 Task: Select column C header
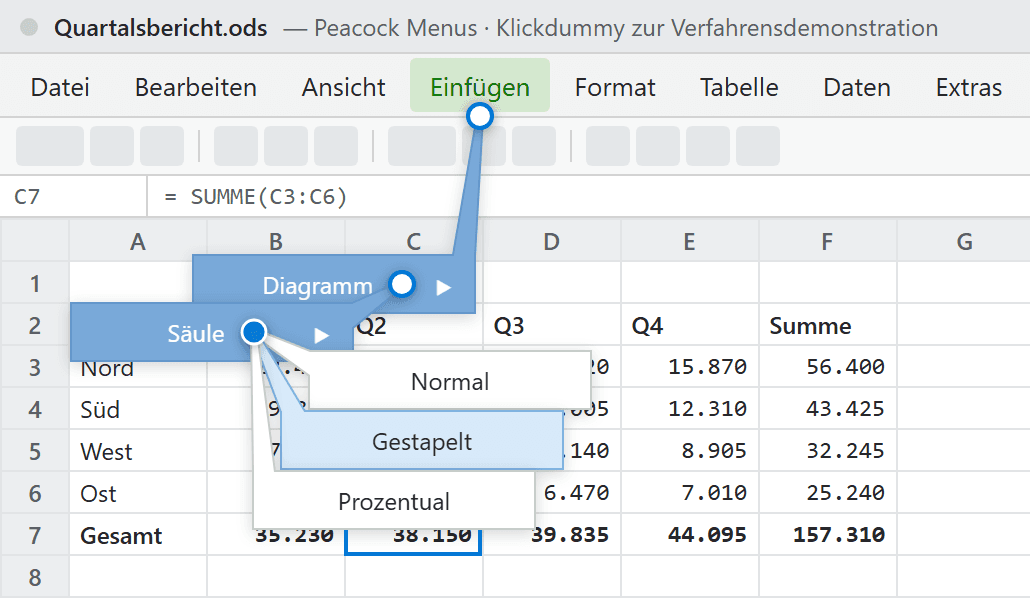(x=414, y=241)
